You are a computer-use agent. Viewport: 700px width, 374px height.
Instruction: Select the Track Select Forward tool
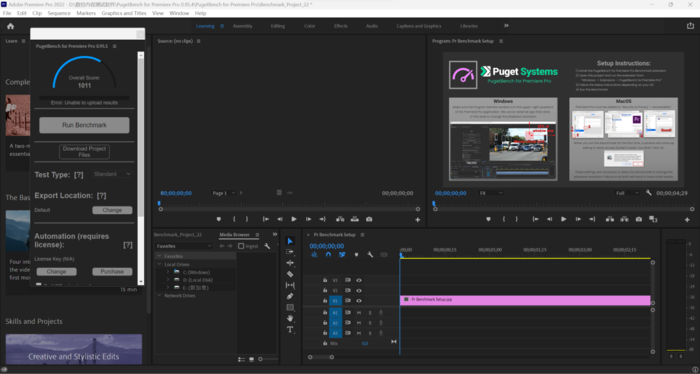(x=290, y=252)
